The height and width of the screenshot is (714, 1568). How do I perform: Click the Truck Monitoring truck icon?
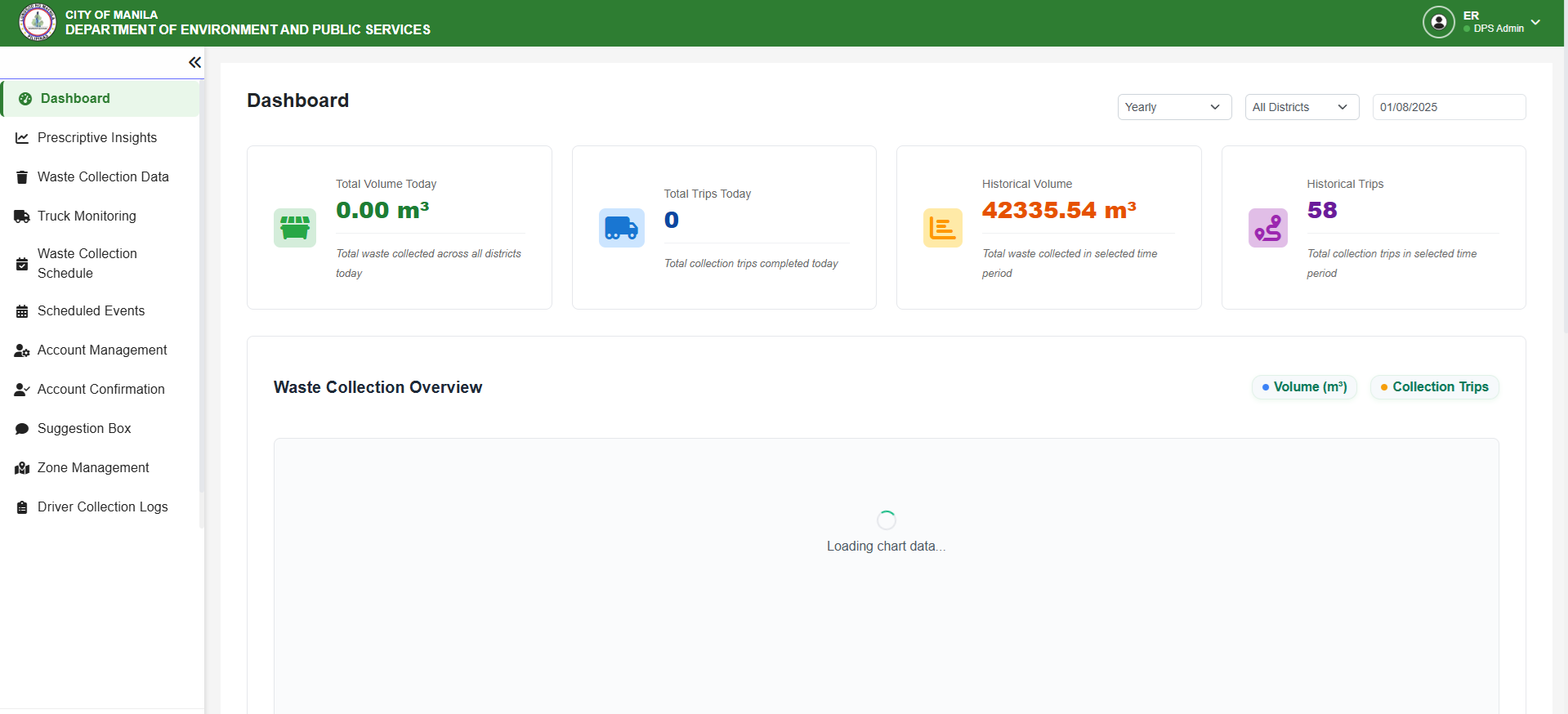[x=22, y=216]
